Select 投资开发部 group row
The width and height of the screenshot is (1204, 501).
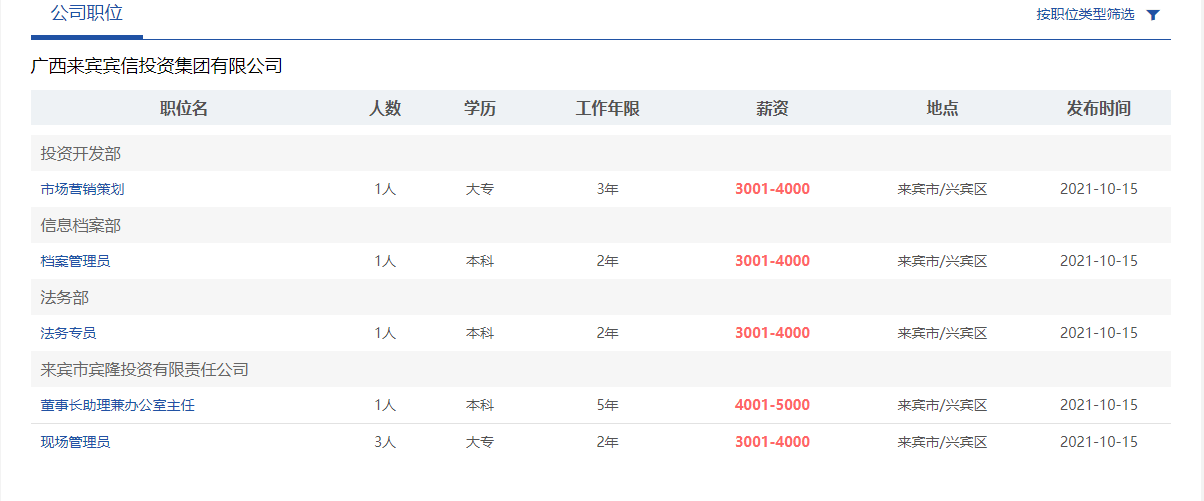pyautogui.click(x=601, y=153)
